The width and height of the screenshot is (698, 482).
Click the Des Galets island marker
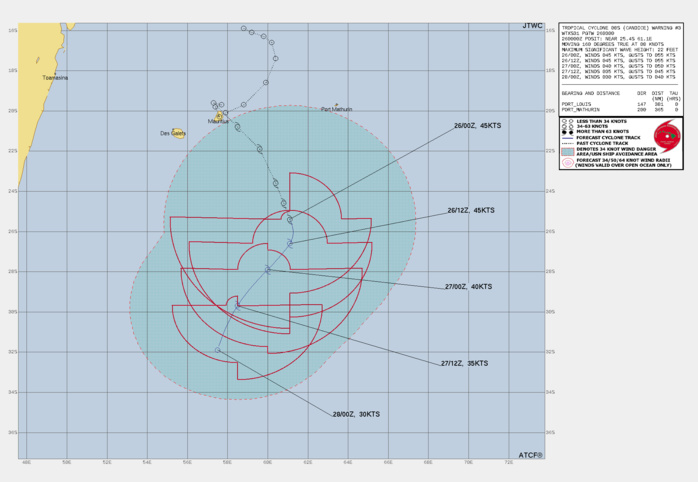click(x=178, y=132)
